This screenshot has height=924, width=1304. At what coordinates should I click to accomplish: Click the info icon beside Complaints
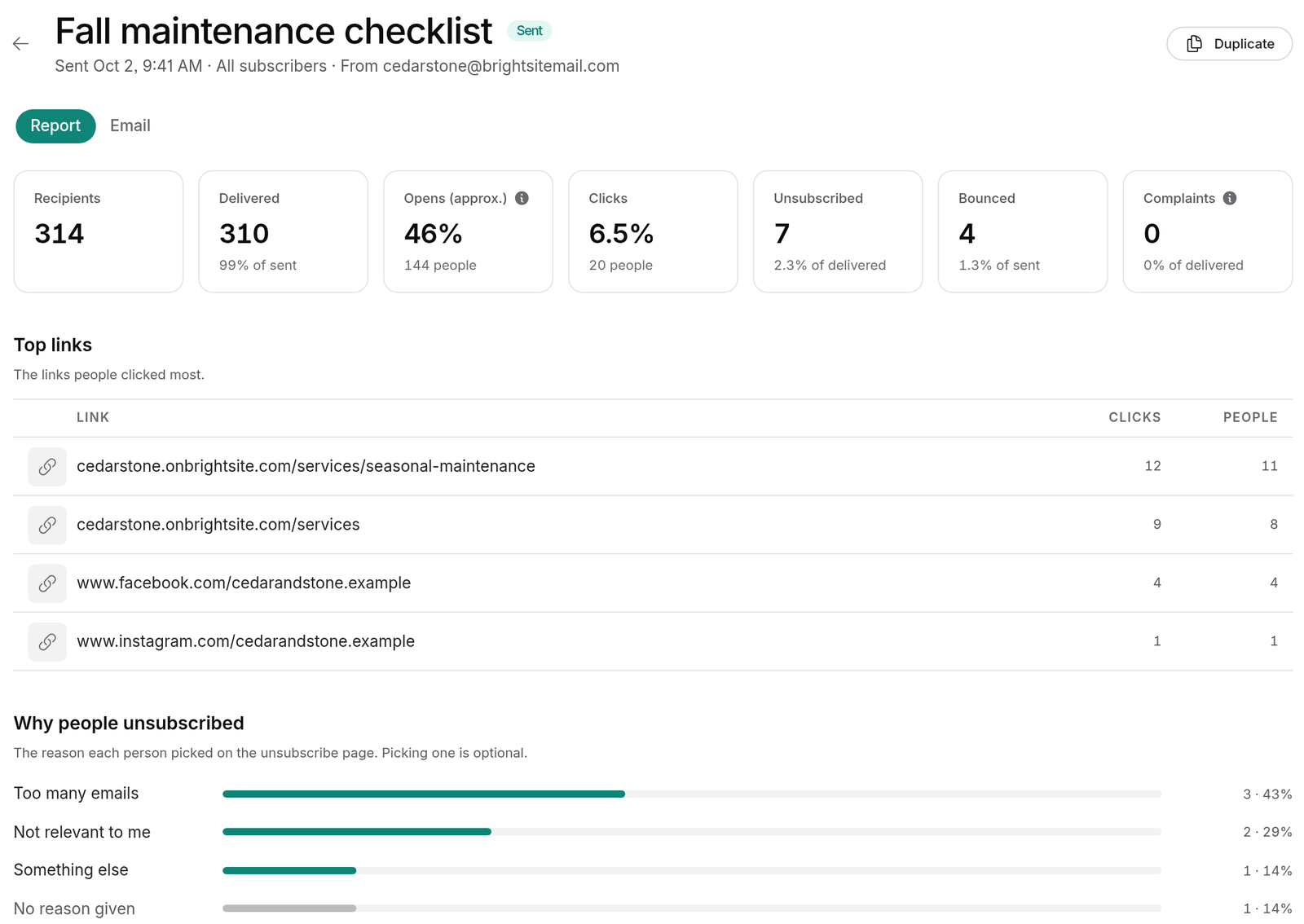pos(1230,198)
